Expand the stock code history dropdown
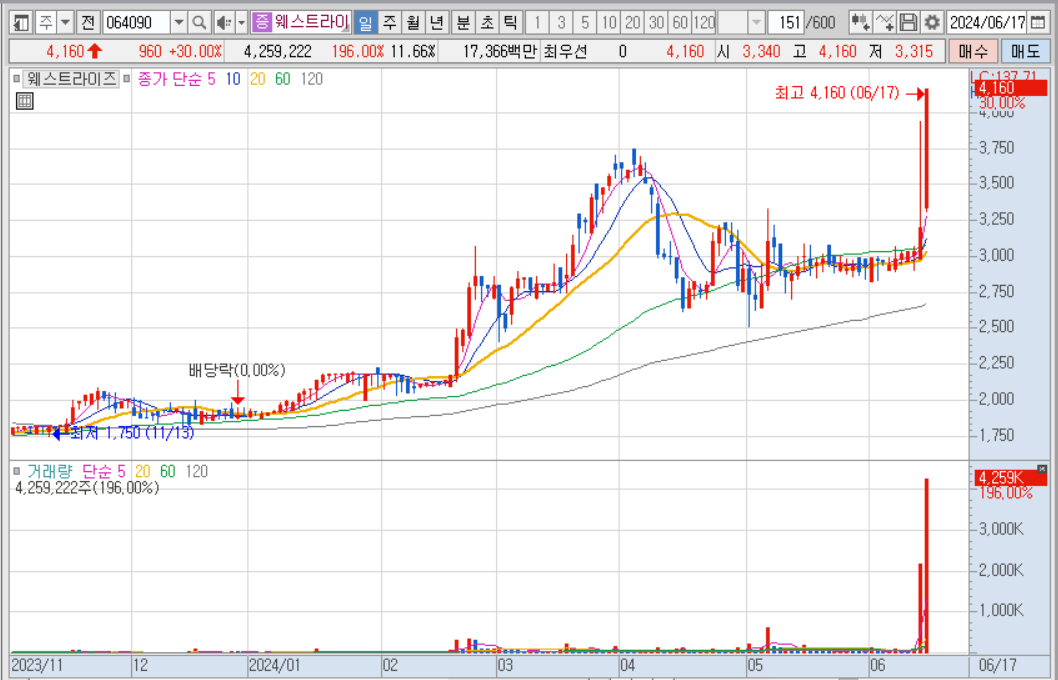 pyautogui.click(x=179, y=22)
